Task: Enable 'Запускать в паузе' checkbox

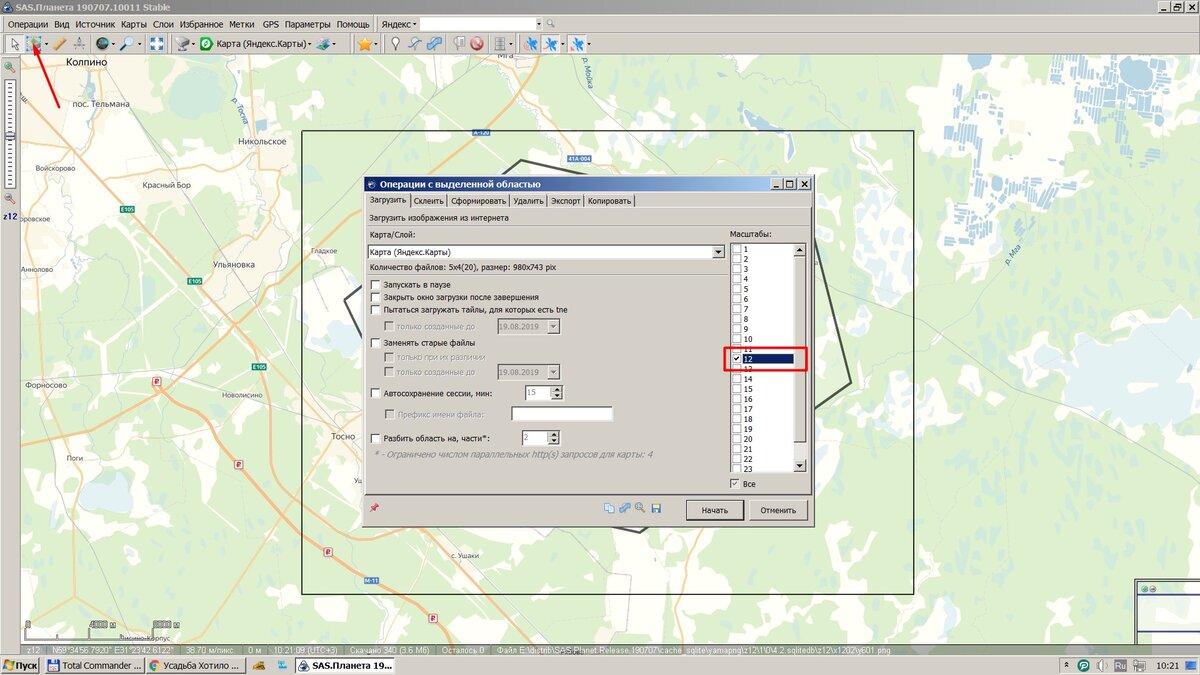Action: (375, 285)
